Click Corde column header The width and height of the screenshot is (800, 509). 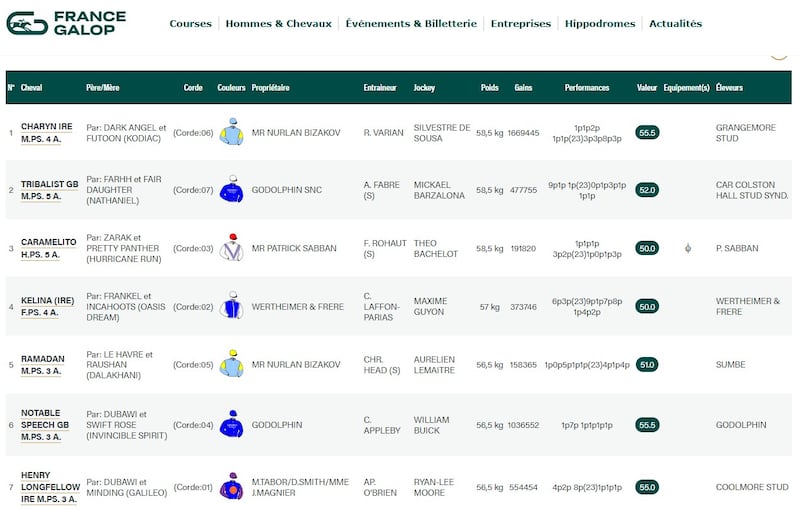(x=193, y=88)
